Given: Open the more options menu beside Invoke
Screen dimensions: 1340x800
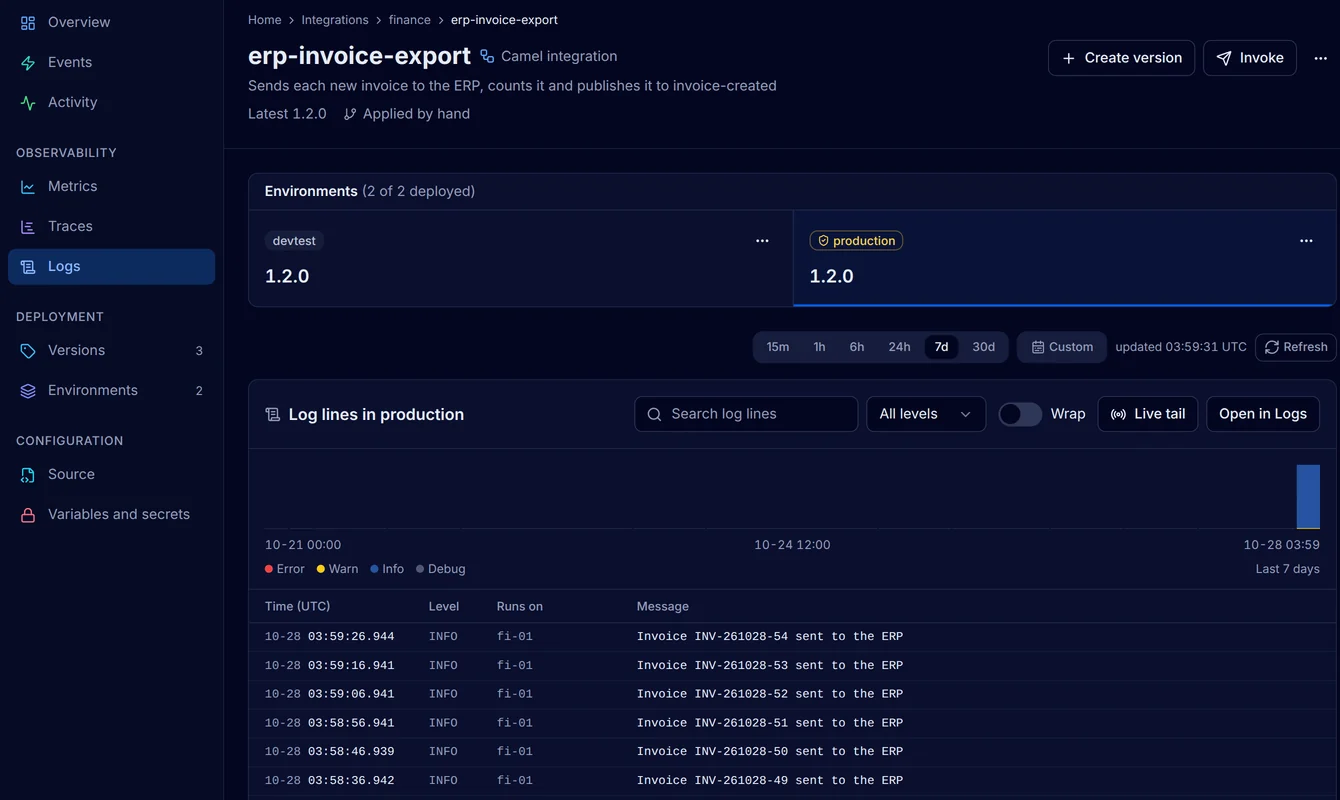Looking at the screenshot, I should tap(1321, 58).
